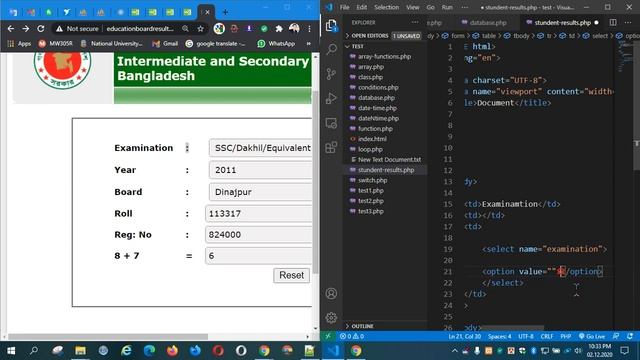Click the Split Editor icon
Image resolution: width=640 pixels, height=360 pixels.
pyautogui.click(x=613, y=22)
